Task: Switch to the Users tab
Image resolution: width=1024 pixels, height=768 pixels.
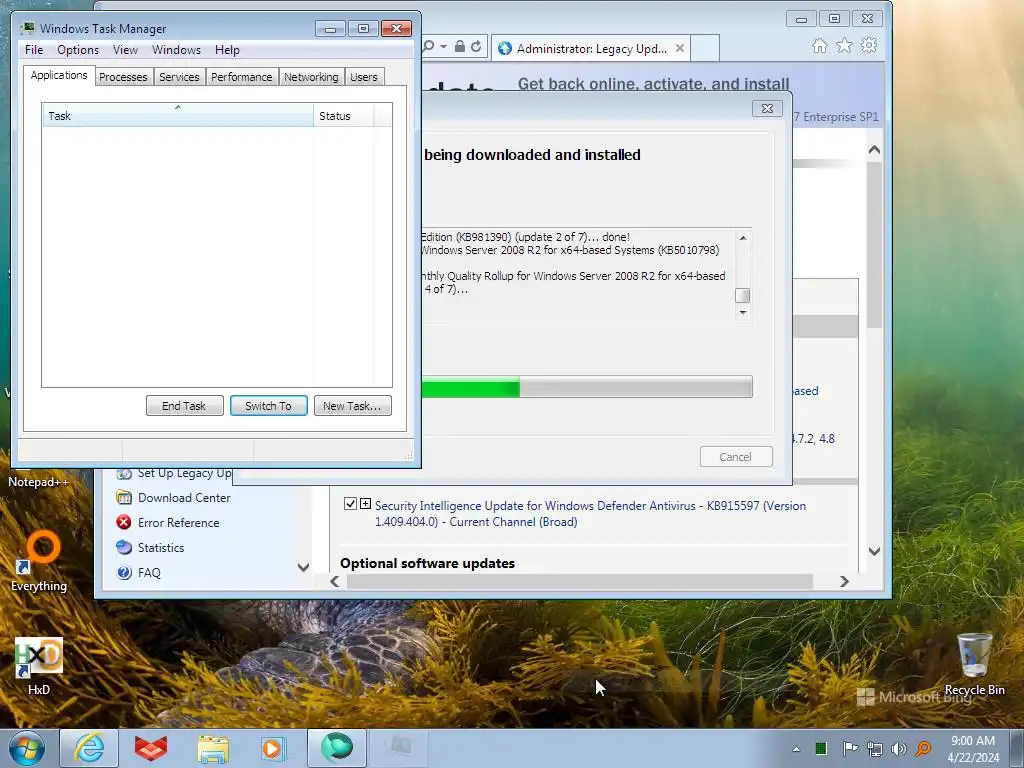Action: (364, 77)
